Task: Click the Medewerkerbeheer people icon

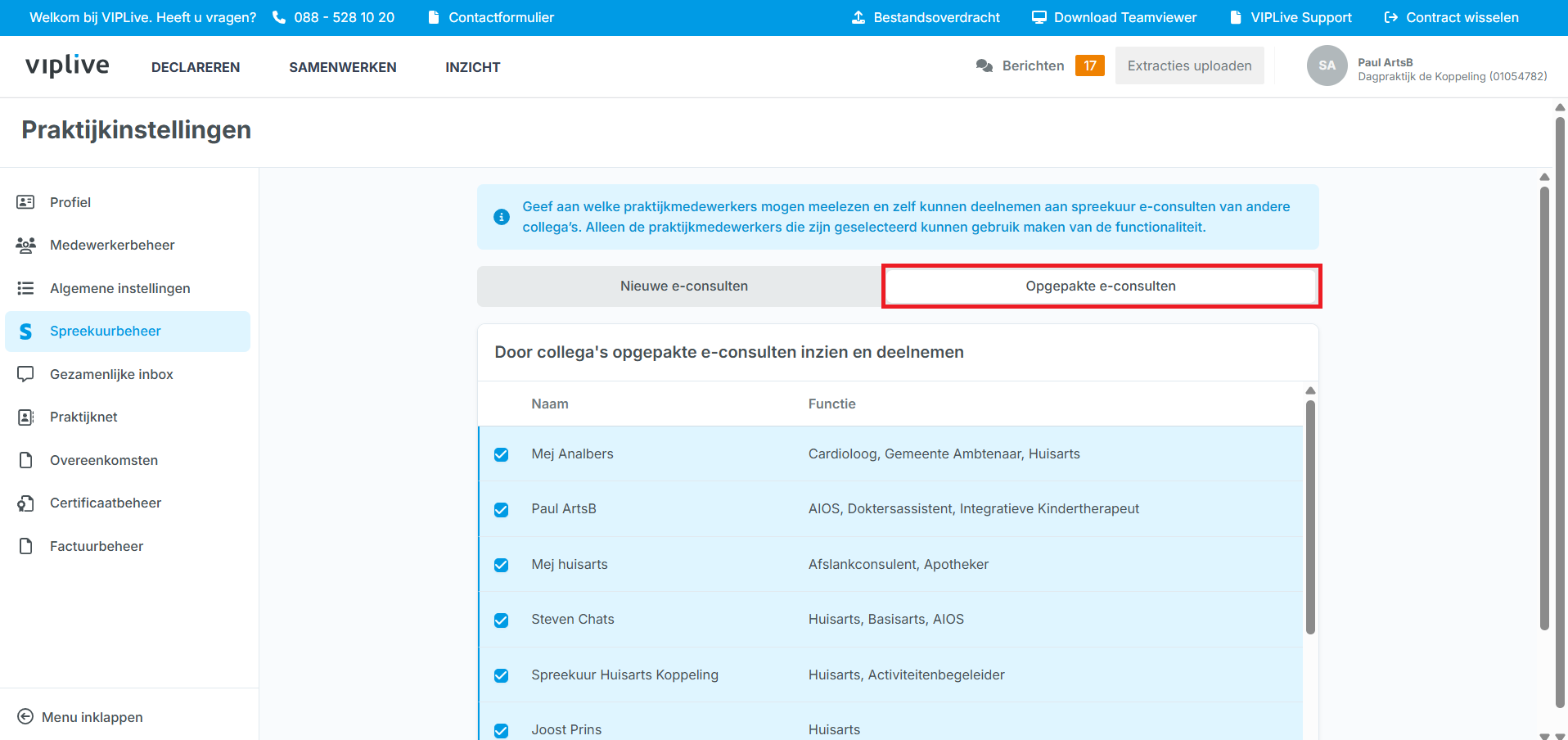Action: click(26, 245)
